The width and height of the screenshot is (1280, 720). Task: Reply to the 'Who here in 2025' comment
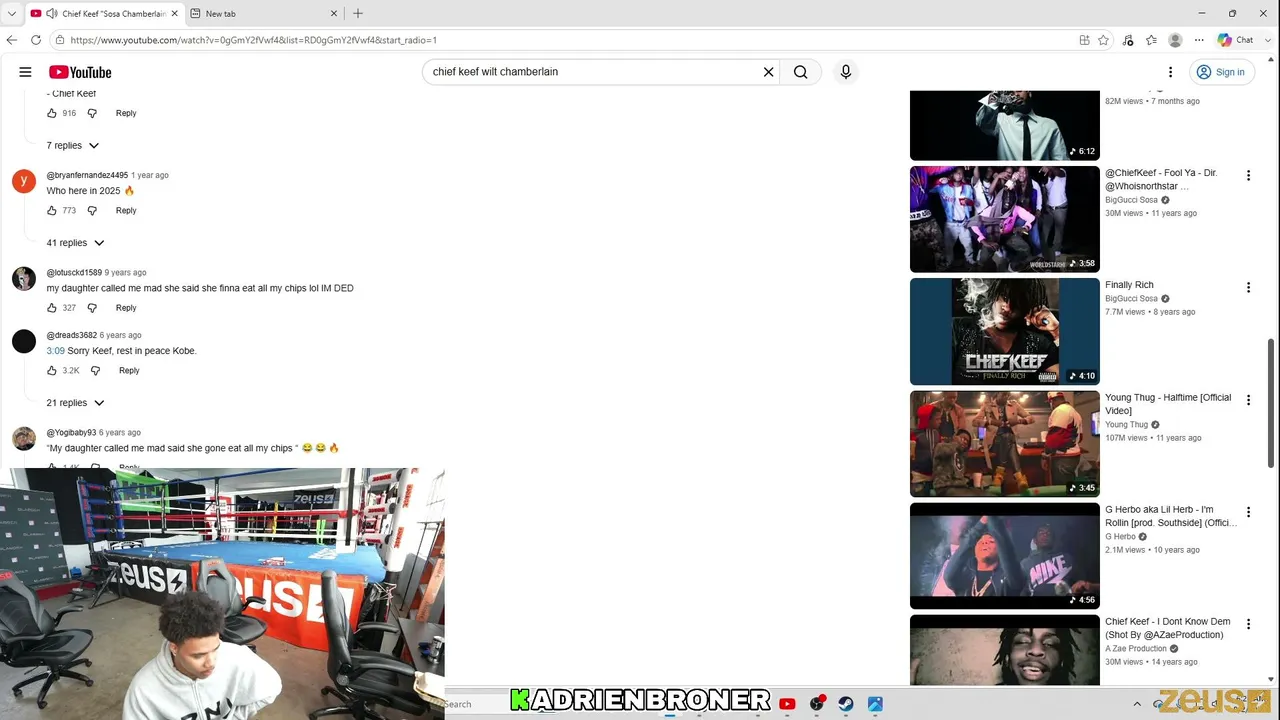126,210
